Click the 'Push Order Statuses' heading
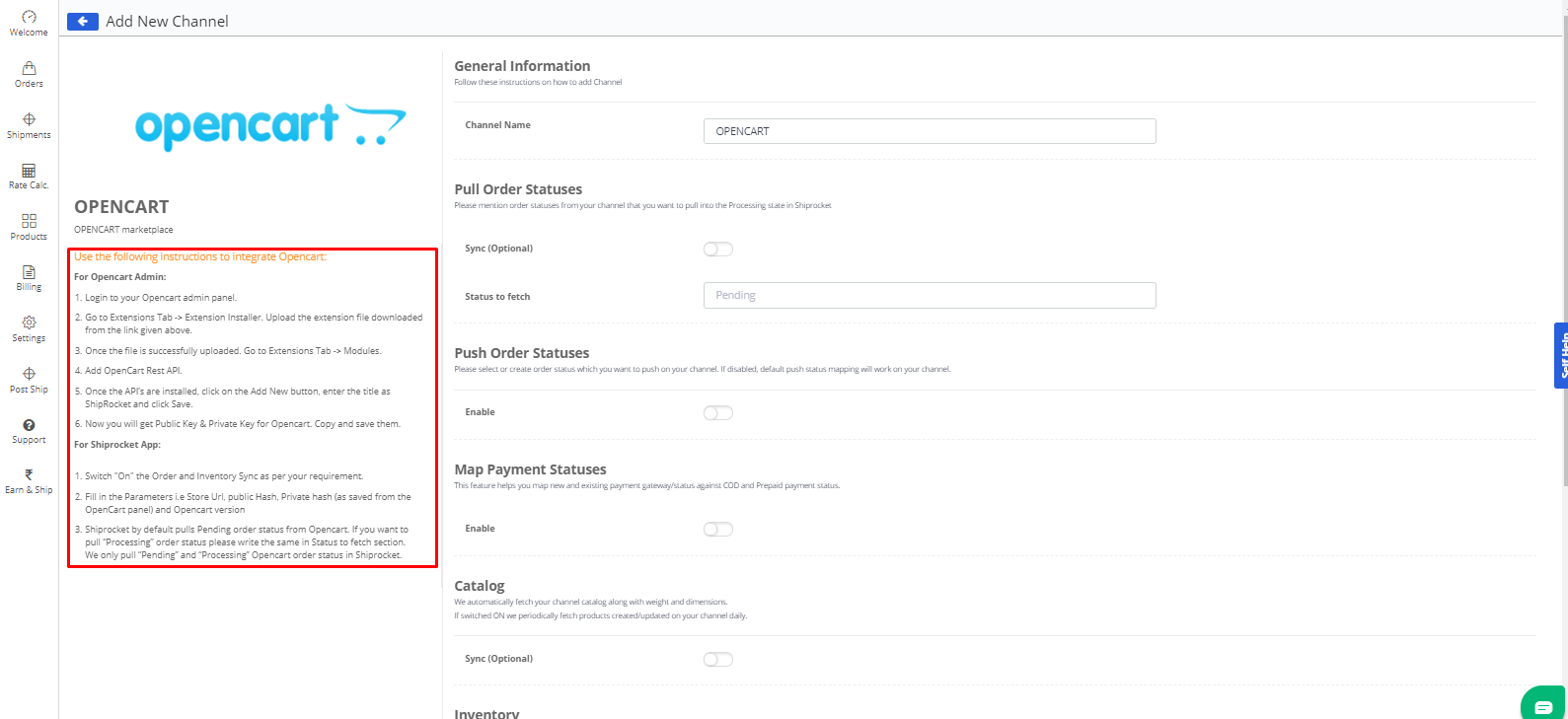This screenshot has width=1568, height=719. click(x=522, y=353)
